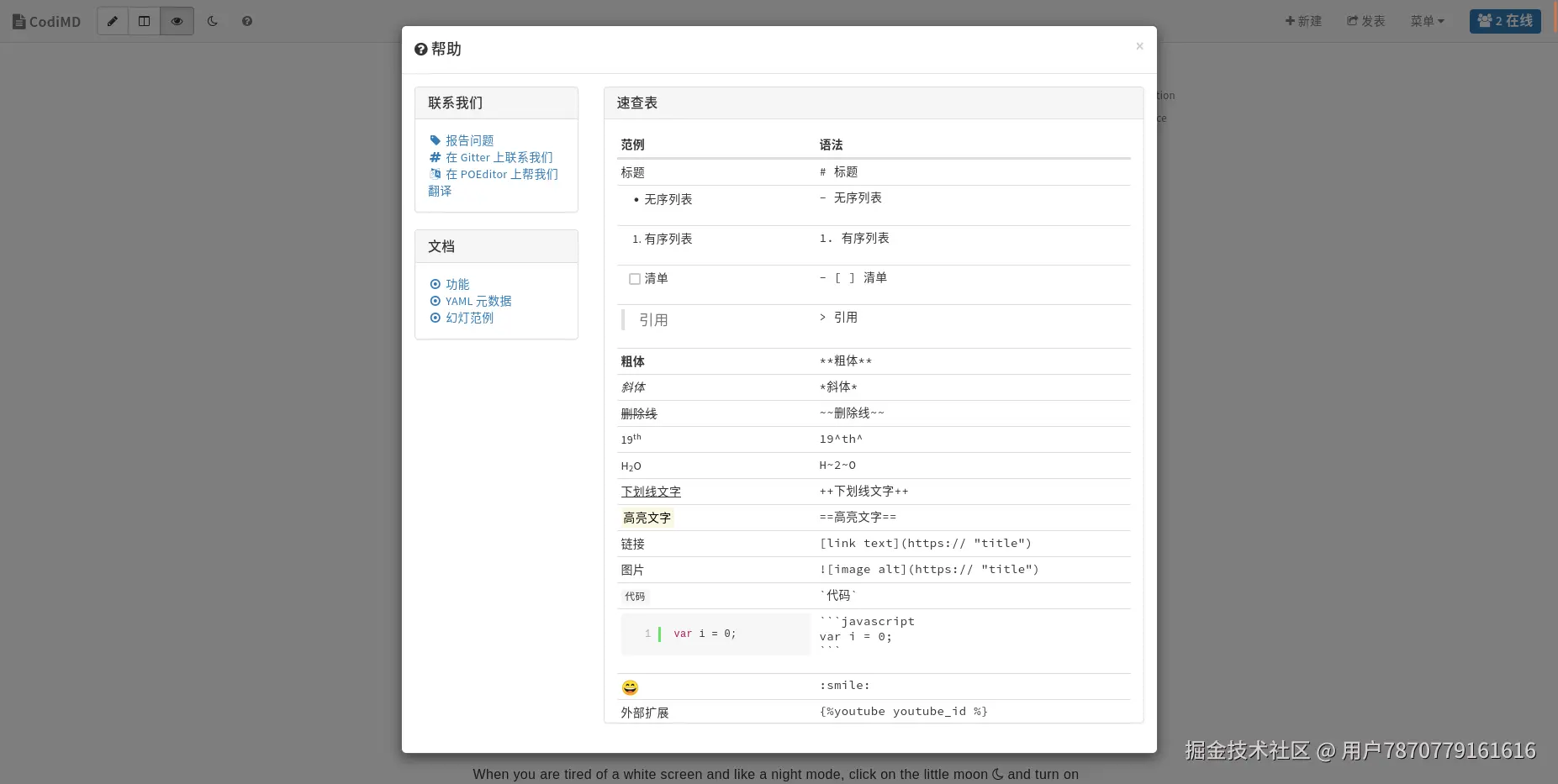Click the 速查表 panel heading
Viewport: 1558px width, 784px height.
(874, 103)
